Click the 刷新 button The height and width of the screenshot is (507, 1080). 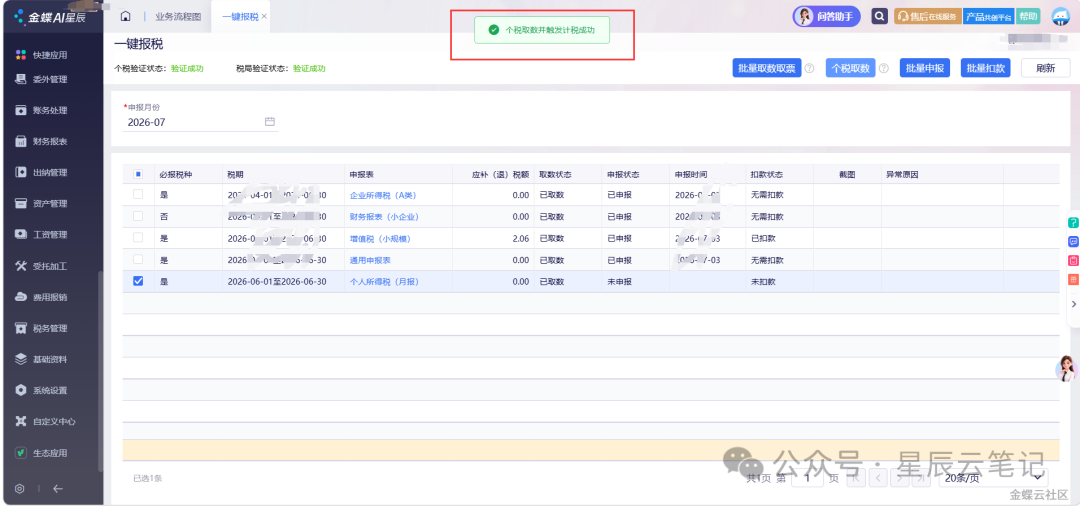tap(1046, 68)
